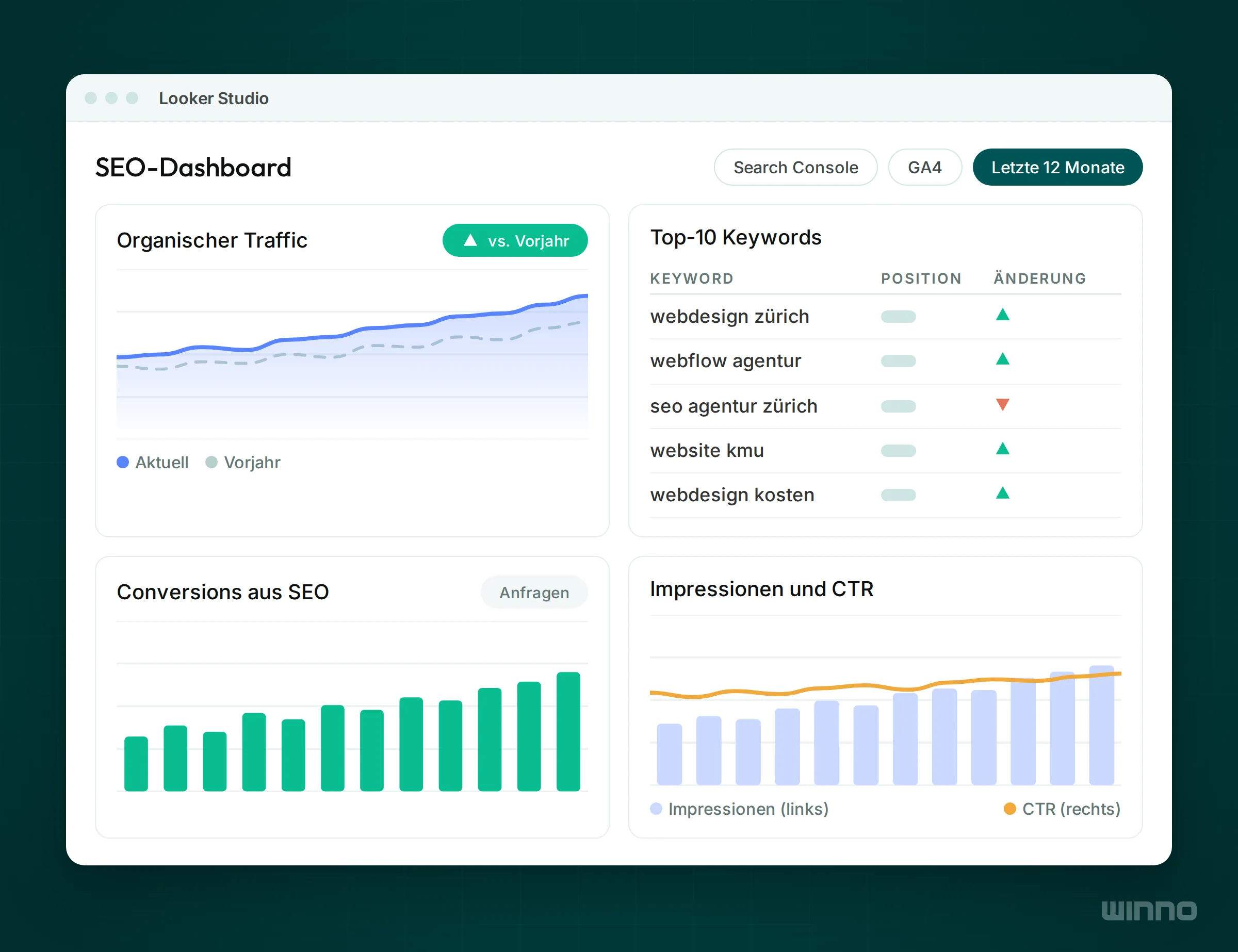The image size is (1238, 952).
Task: Click the up arrow for website kmu
Action: pyautogui.click(x=1002, y=449)
